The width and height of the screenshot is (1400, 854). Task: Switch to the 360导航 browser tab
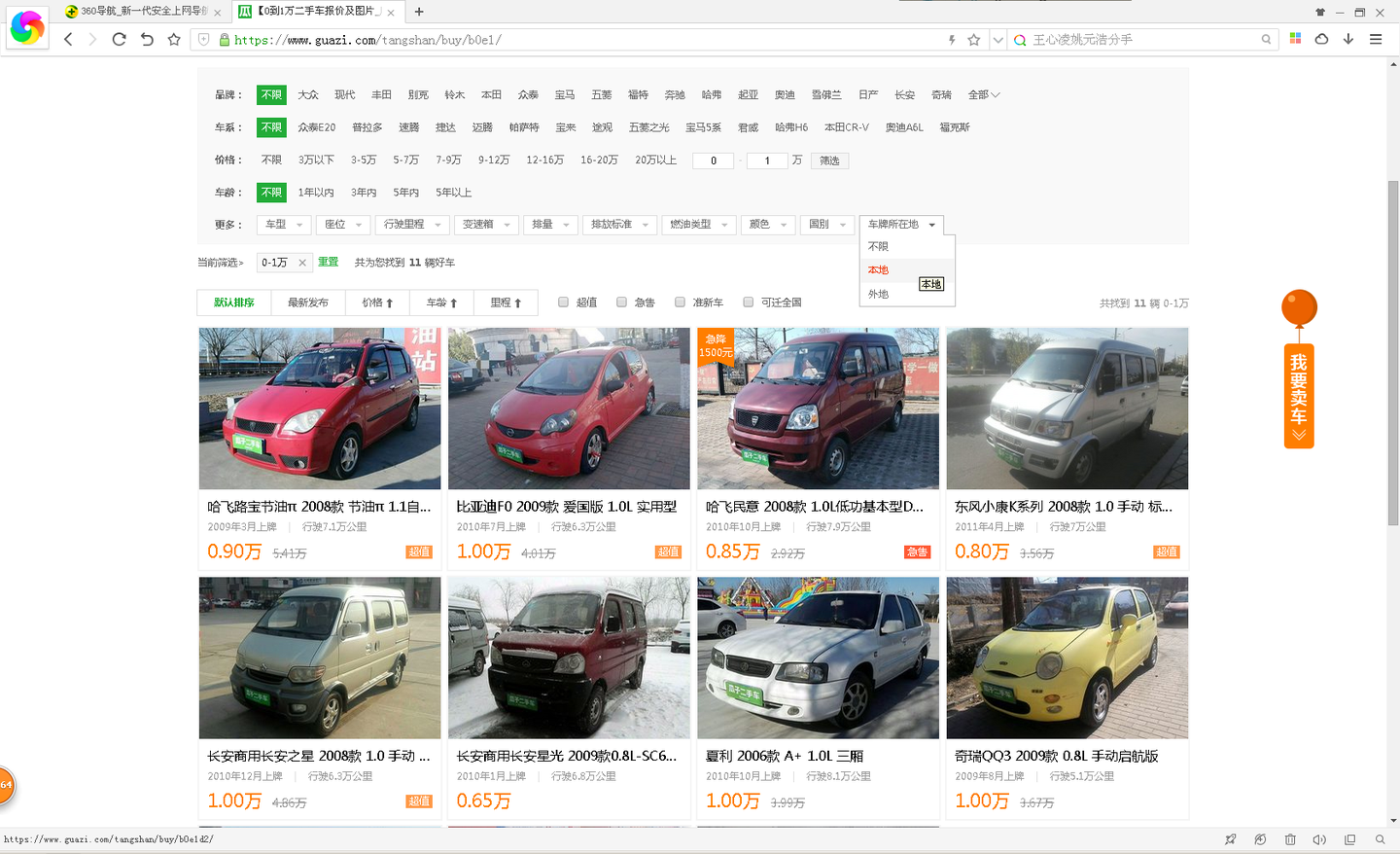coord(144,12)
